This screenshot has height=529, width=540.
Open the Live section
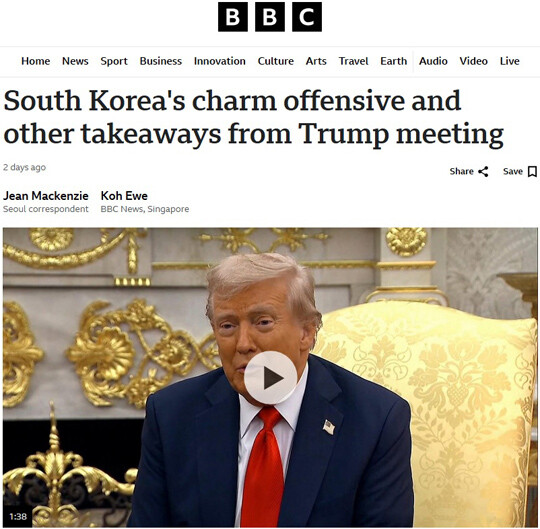click(x=510, y=61)
